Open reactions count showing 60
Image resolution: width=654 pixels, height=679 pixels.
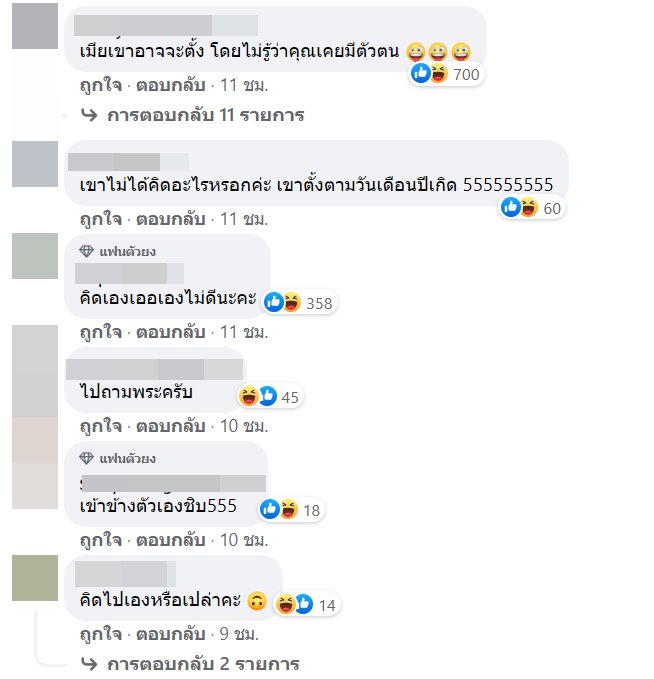(x=532, y=208)
